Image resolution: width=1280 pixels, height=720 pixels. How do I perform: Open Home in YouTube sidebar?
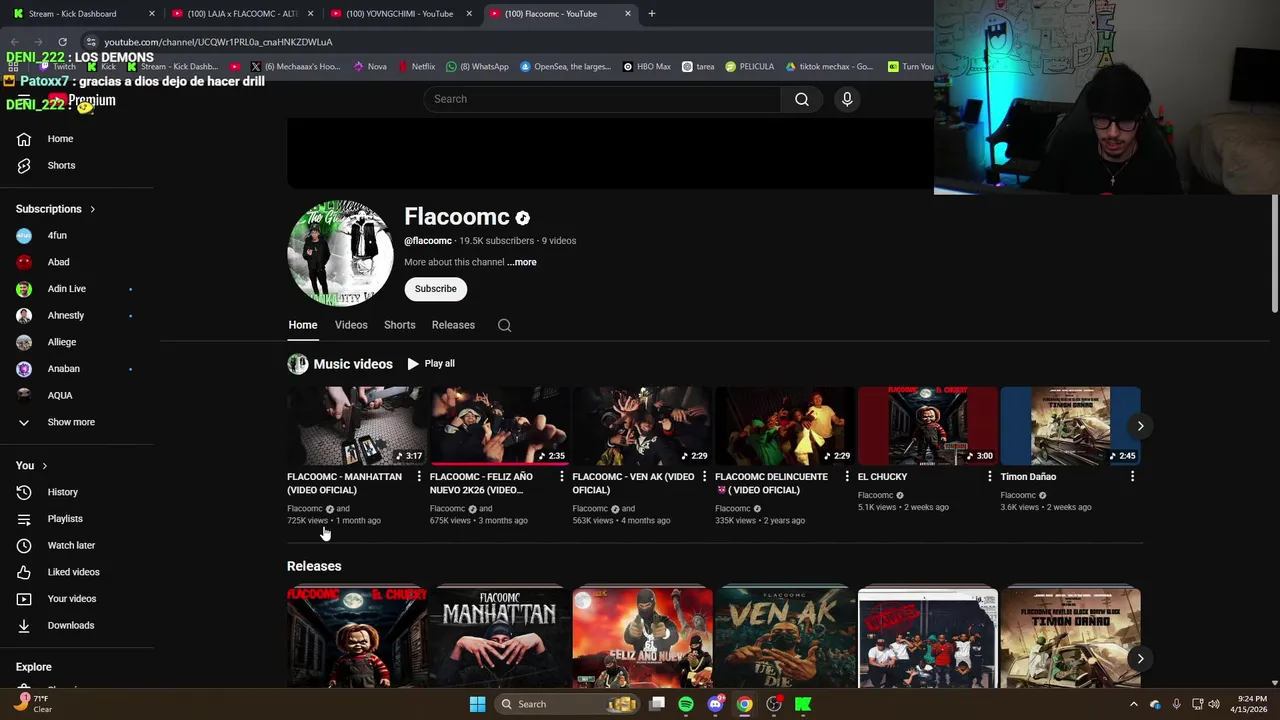pyautogui.click(x=60, y=139)
